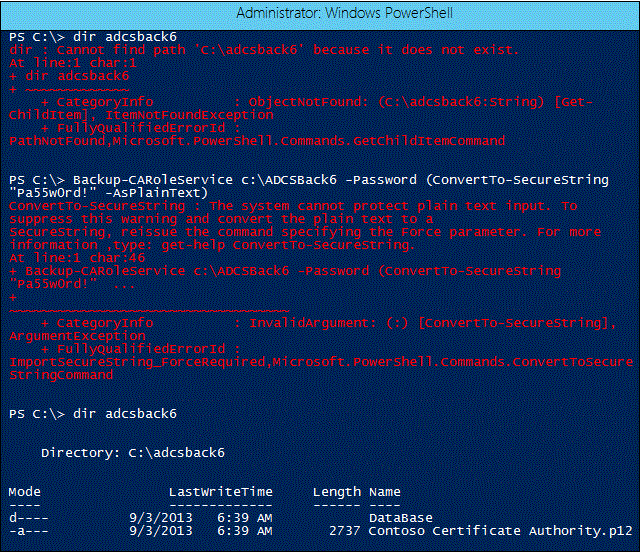
Task: Click the 2737 file length value
Action: click(344, 531)
